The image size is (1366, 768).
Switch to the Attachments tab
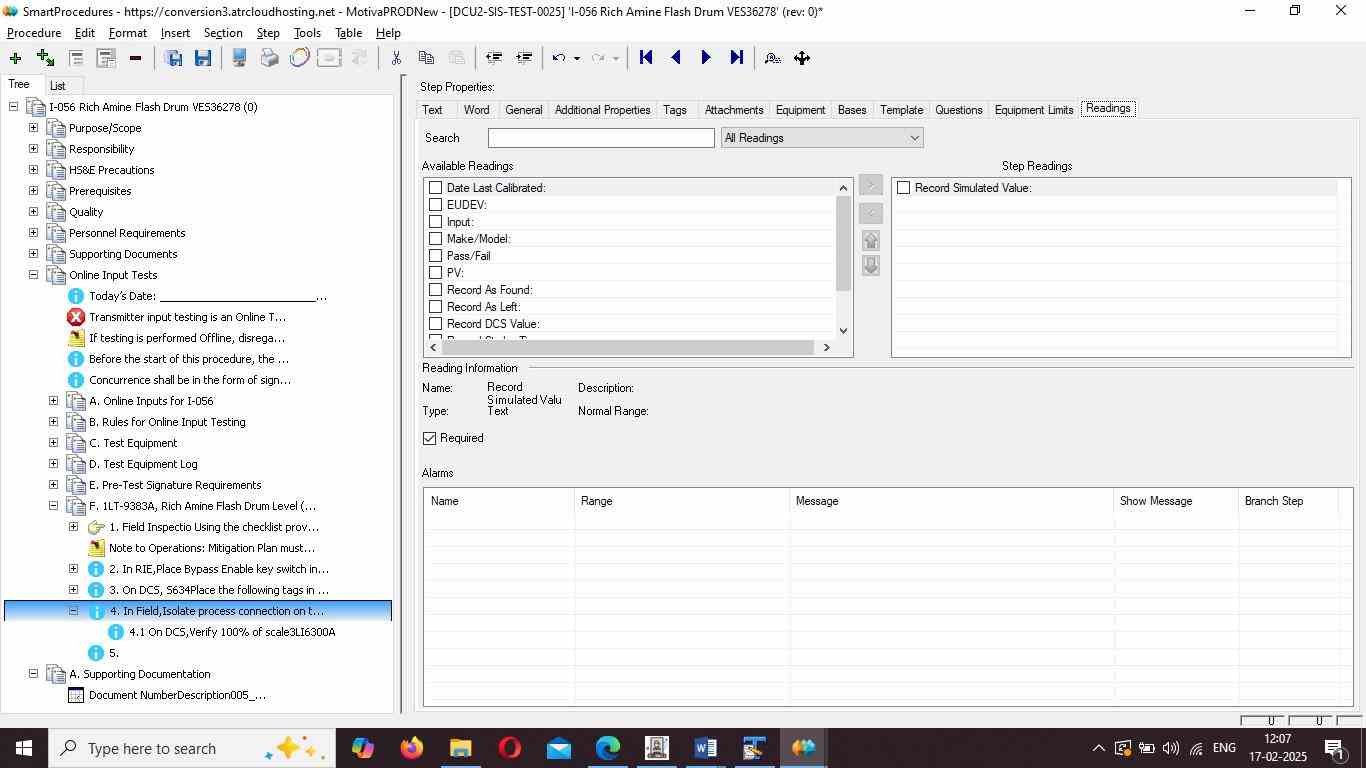[x=734, y=110]
